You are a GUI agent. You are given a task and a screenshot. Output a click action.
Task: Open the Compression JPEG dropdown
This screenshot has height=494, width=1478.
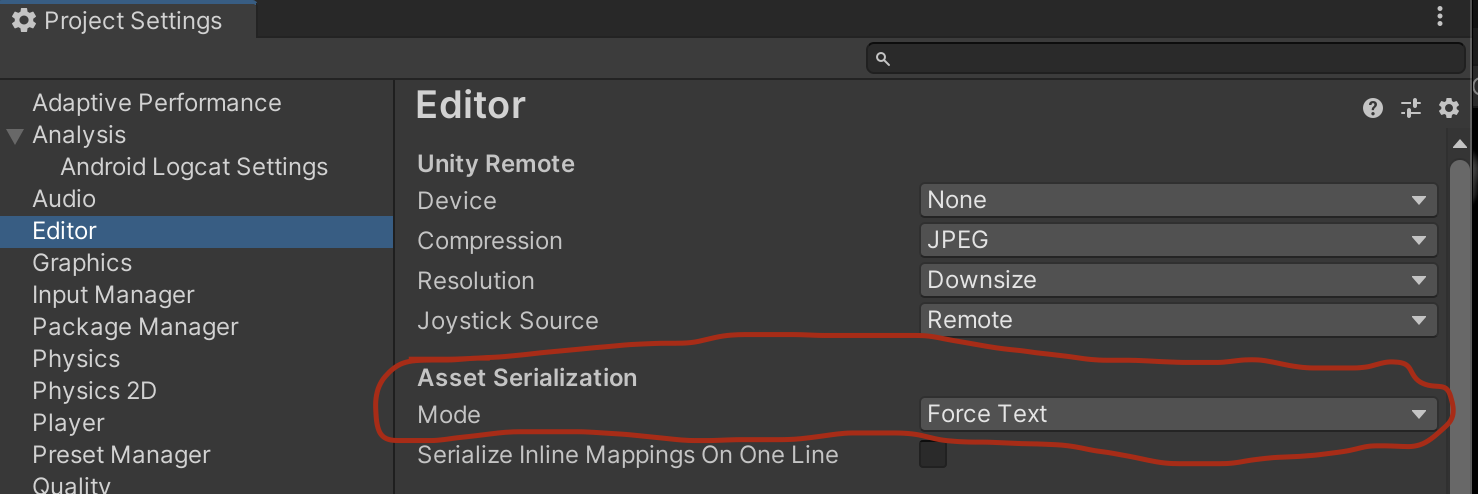[x=1178, y=240]
